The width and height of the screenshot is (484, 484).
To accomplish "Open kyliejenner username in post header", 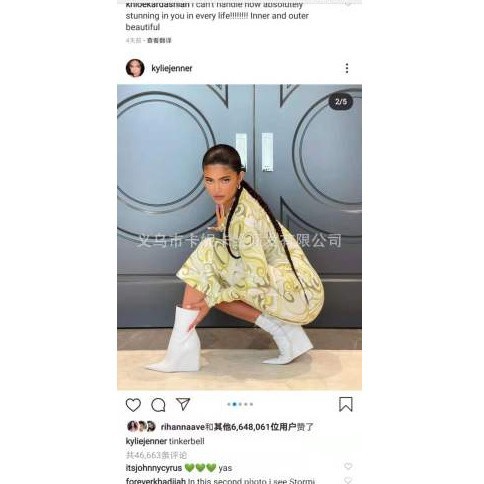I will tap(172, 68).
